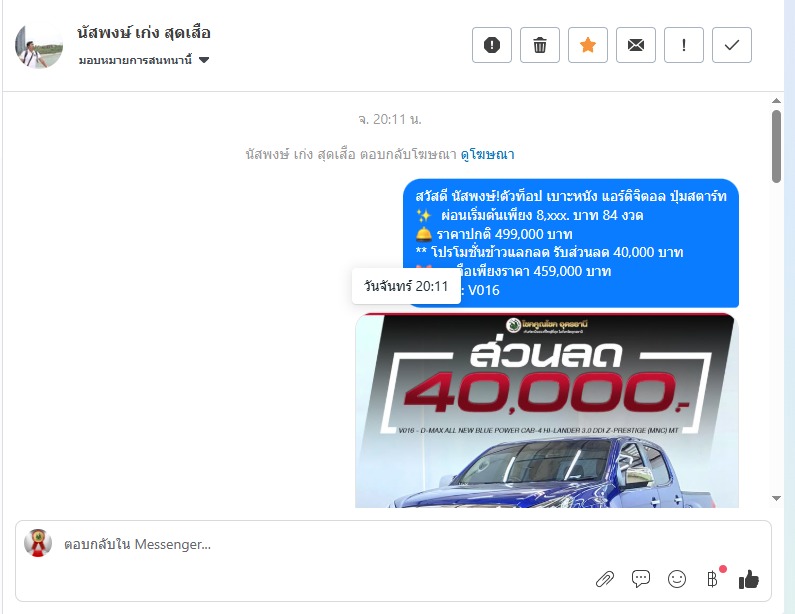Image resolution: width=795 pixels, height=614 pixels.
Task: Open saved replies speech bubble icon
Action: 641,579
